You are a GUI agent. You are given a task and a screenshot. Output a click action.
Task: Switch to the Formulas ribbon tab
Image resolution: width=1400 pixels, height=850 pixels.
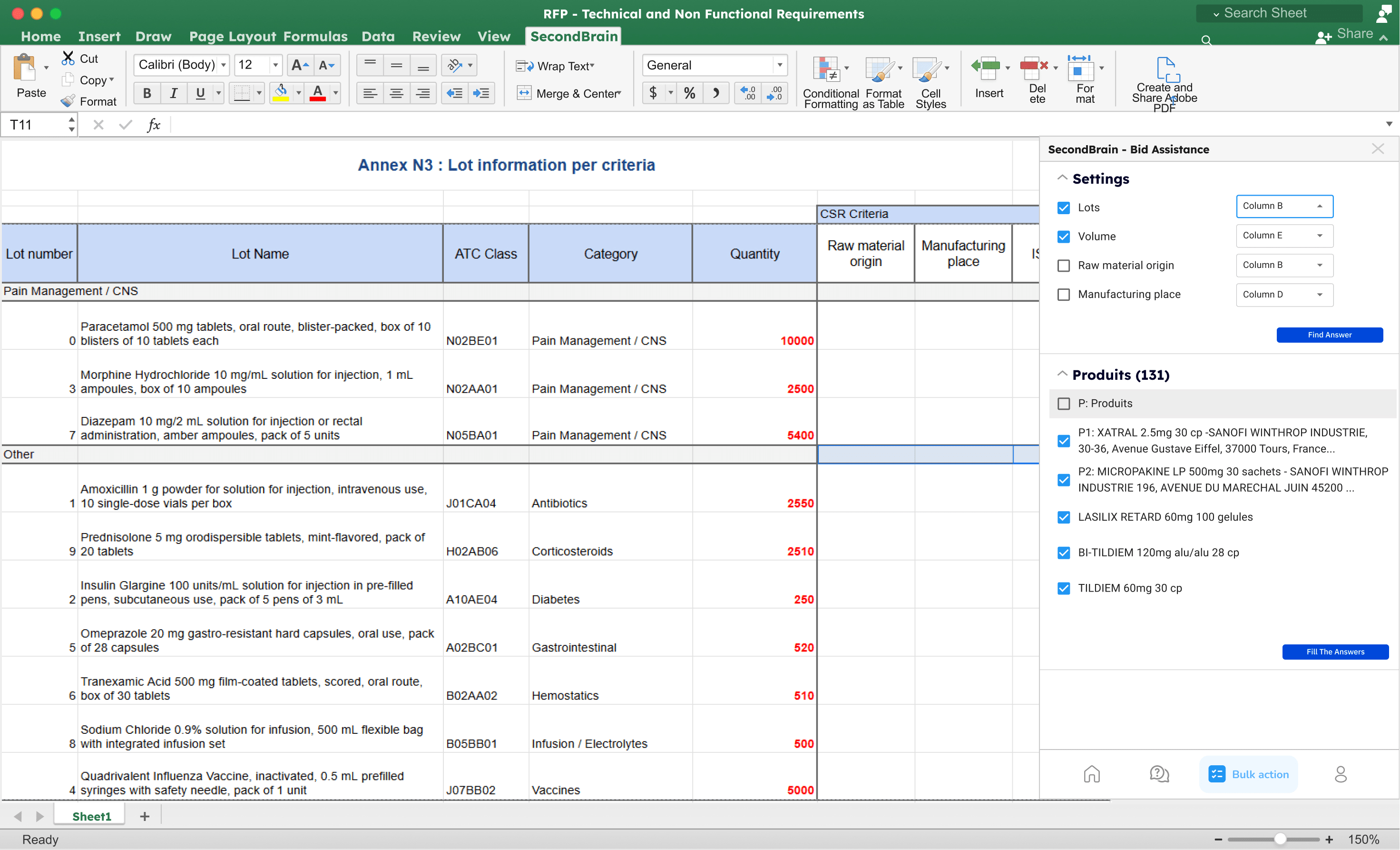(x=315, y=36)
